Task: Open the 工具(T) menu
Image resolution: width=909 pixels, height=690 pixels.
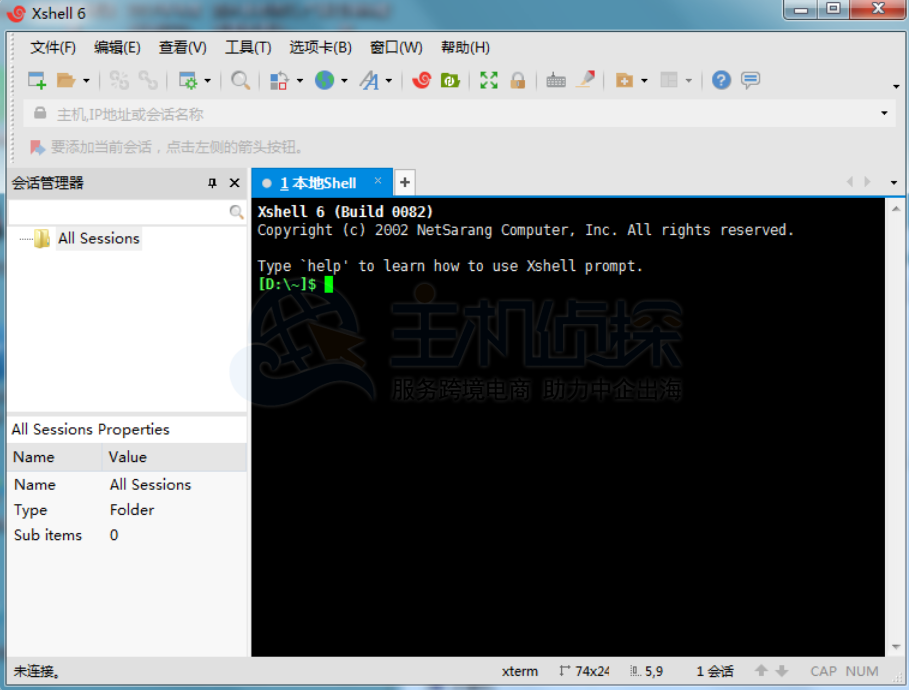Action: (248, 47)
